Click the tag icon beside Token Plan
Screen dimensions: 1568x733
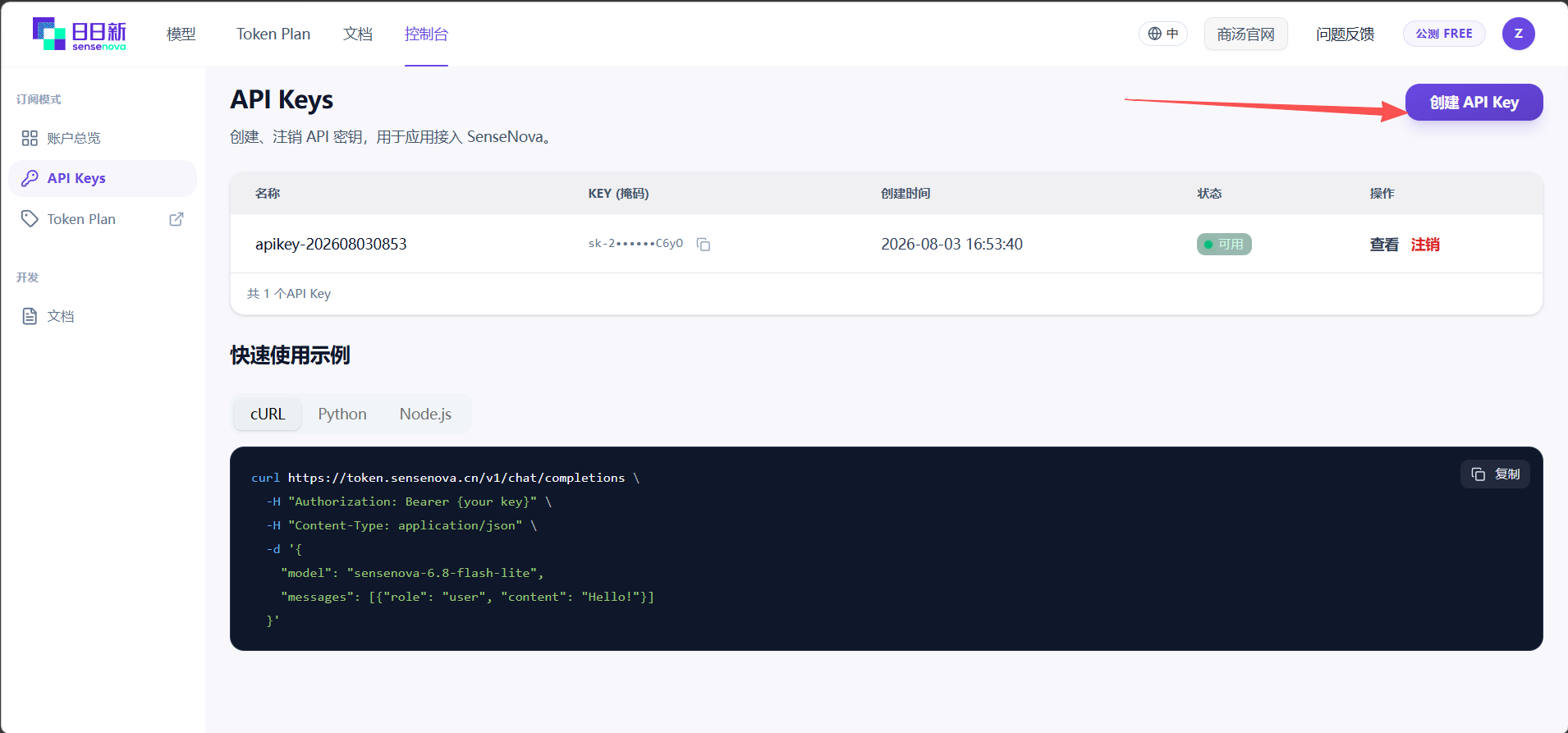pyautogui.click(x=30, y=218)
